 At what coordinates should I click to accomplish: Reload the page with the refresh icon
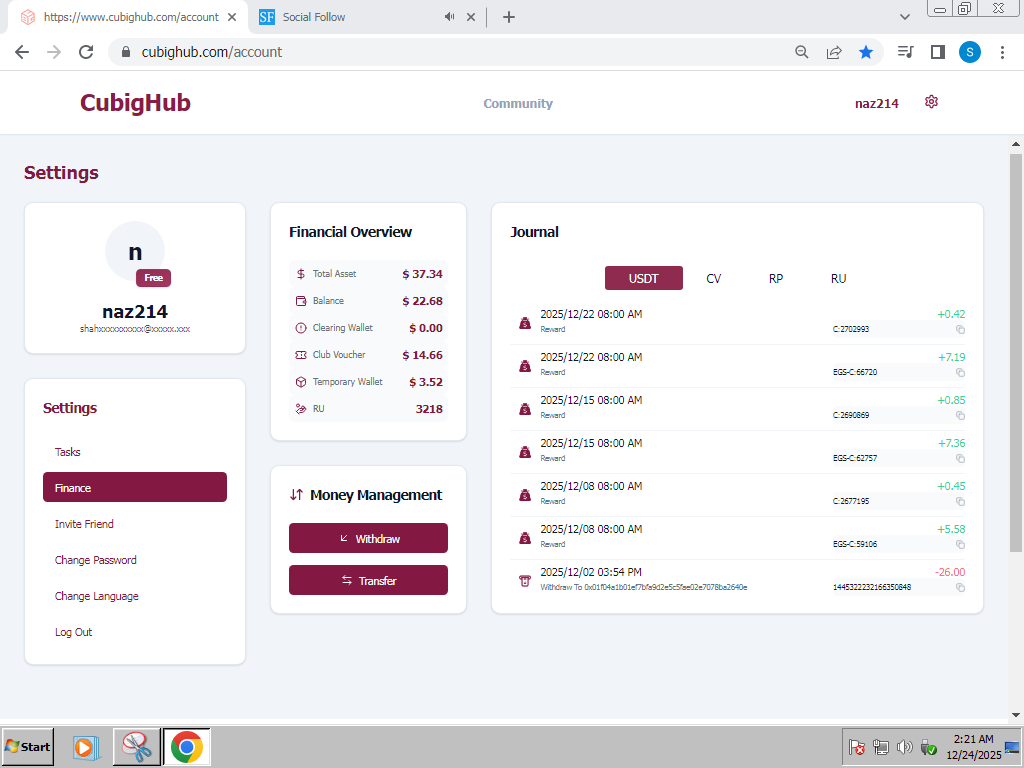(86, 52)
